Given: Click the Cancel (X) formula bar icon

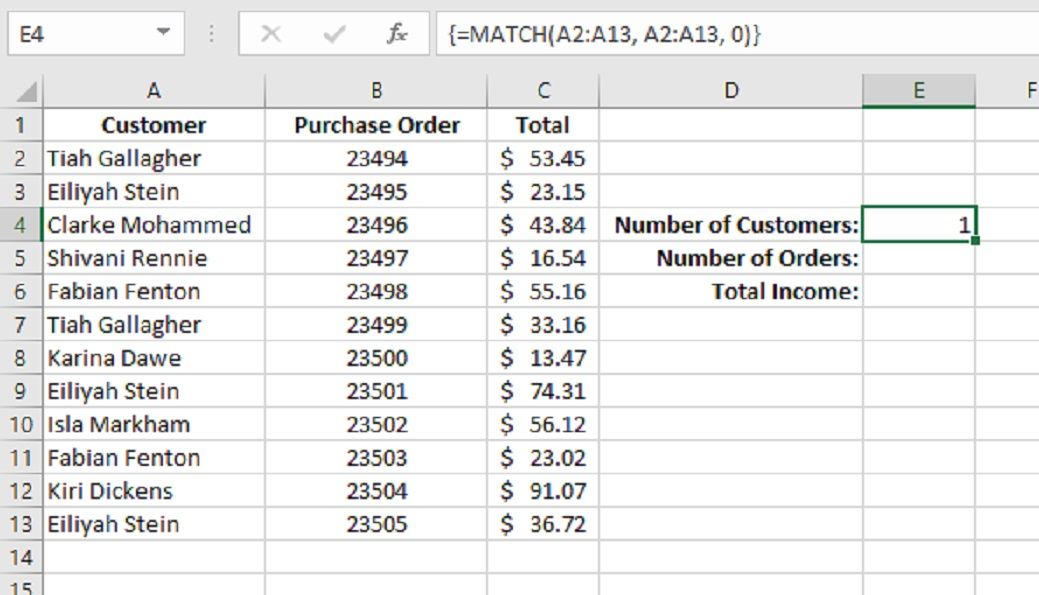Looking at the screenshot, I should (x=270, y=33).
